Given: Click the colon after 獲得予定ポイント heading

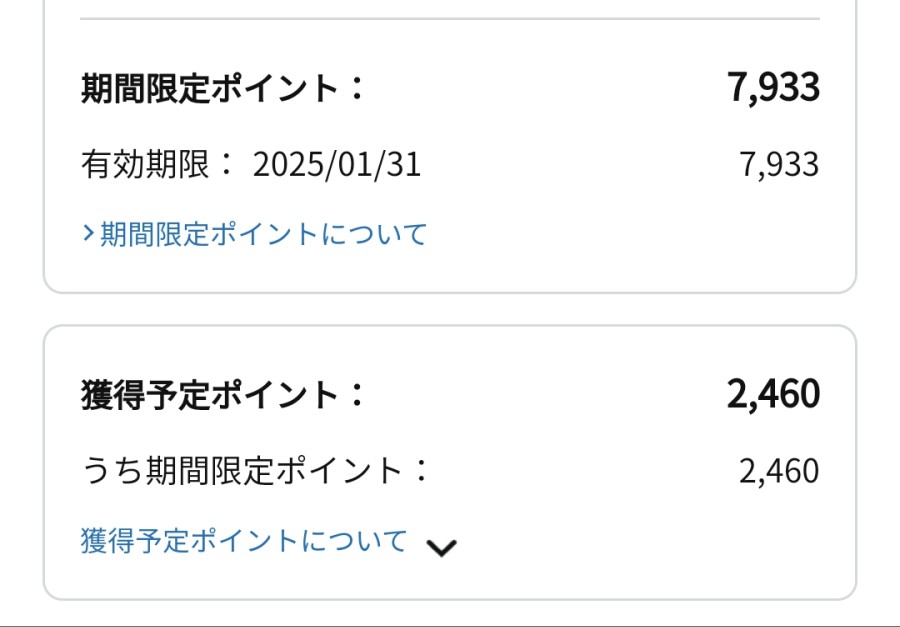Looking at the screenshot, I should (357, 396).
